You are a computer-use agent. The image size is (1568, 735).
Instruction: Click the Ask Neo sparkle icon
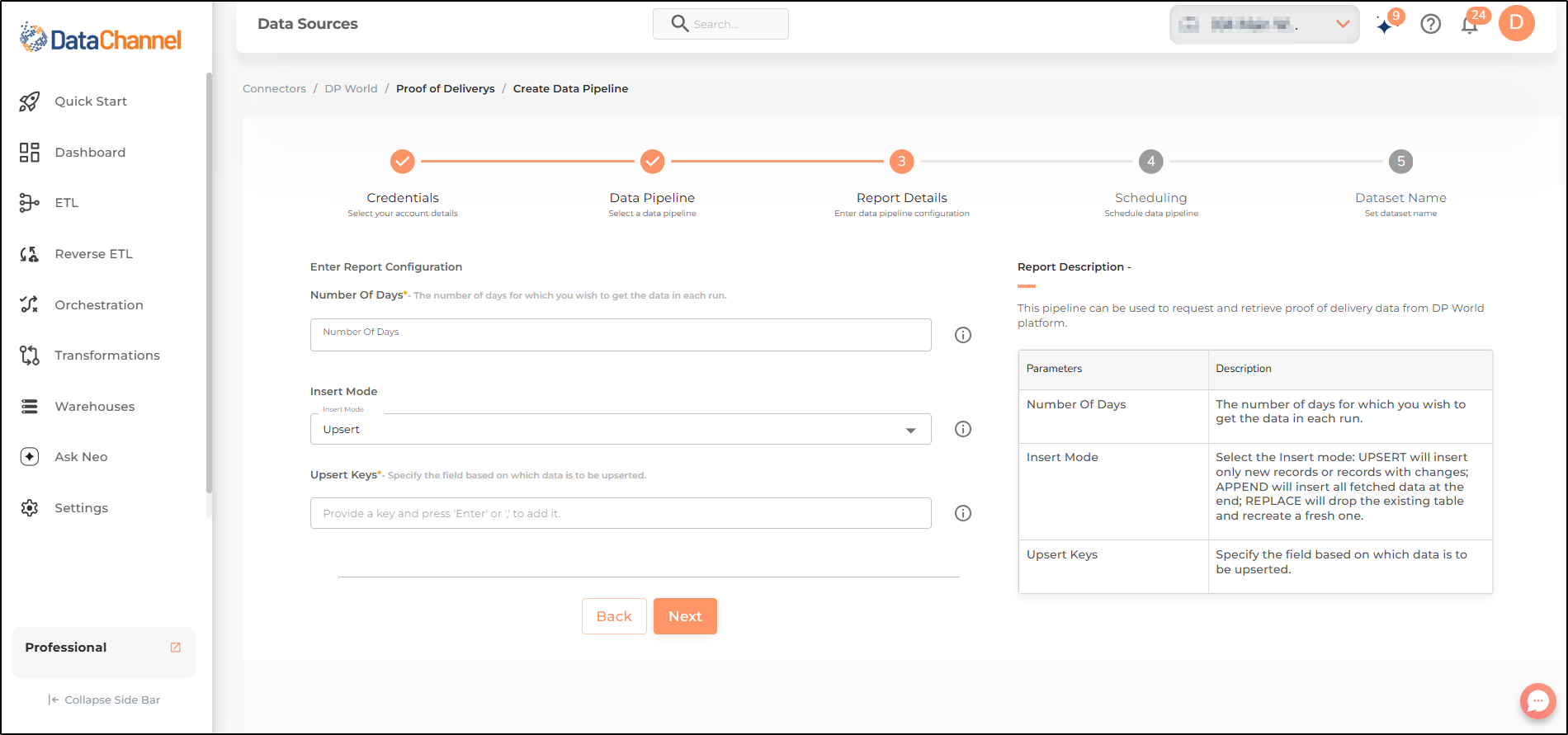coord(30,457)
